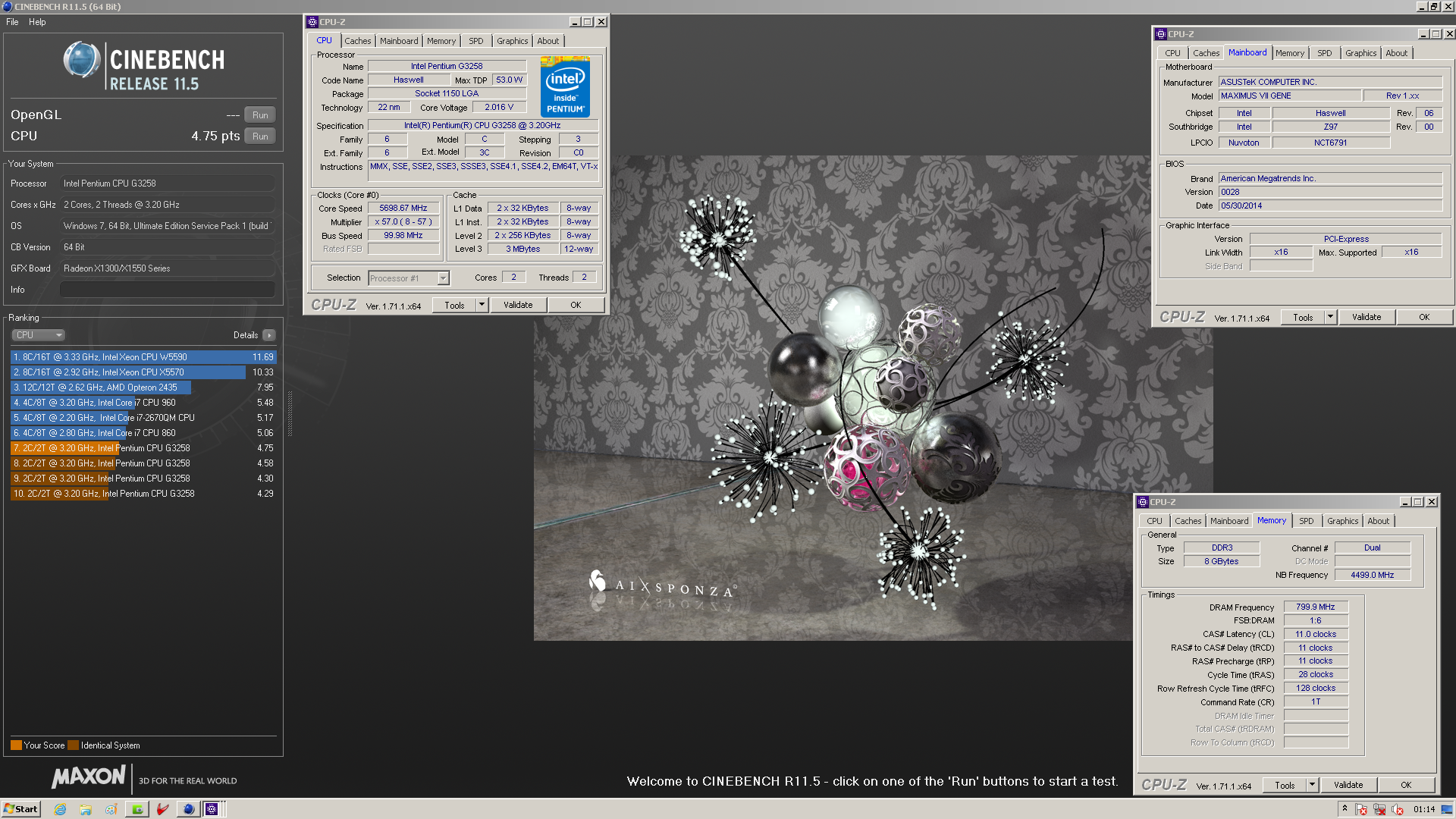This screenshot has width=1456, height=819.
Task: Open CPU tab in the Mainboard window
Action: point(1172,53)
